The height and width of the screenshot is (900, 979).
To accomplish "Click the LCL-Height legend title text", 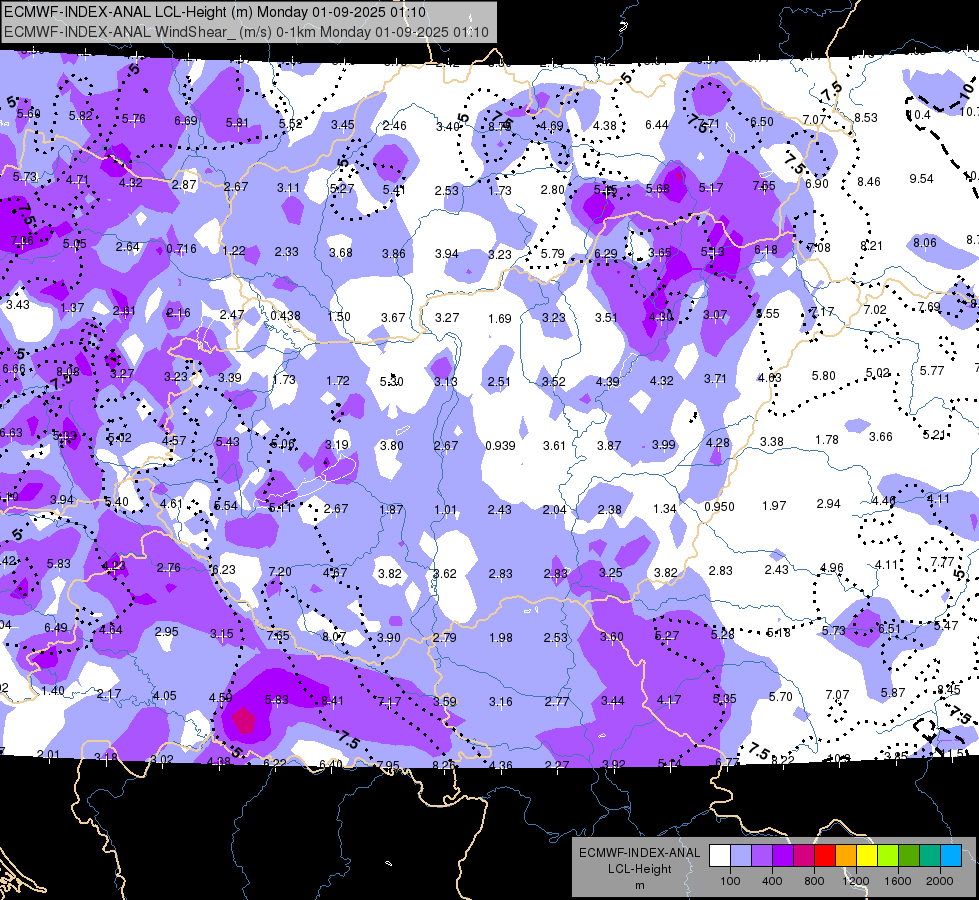I will (x=639, y=869).
